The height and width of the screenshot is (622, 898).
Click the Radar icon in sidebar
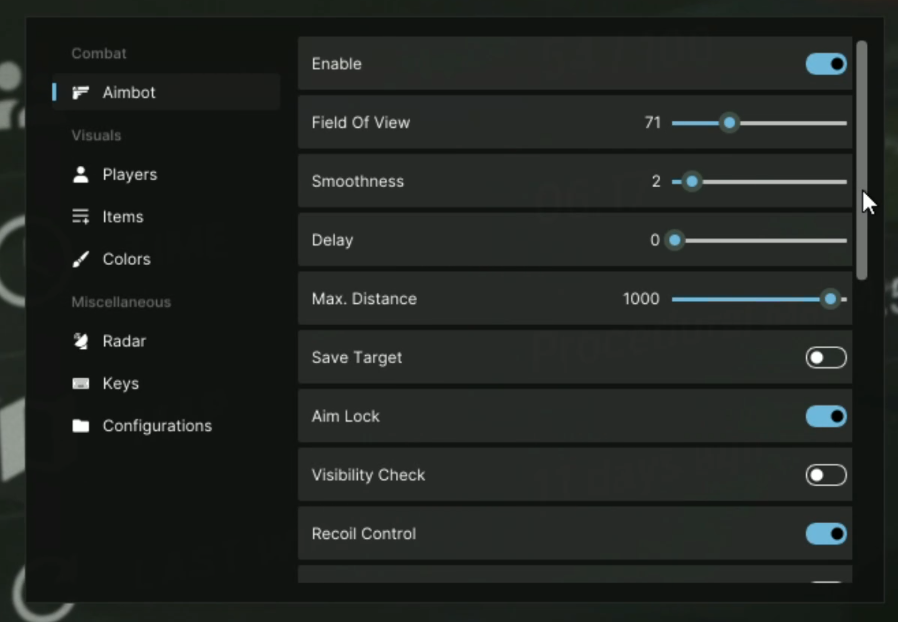coord(81,341)
